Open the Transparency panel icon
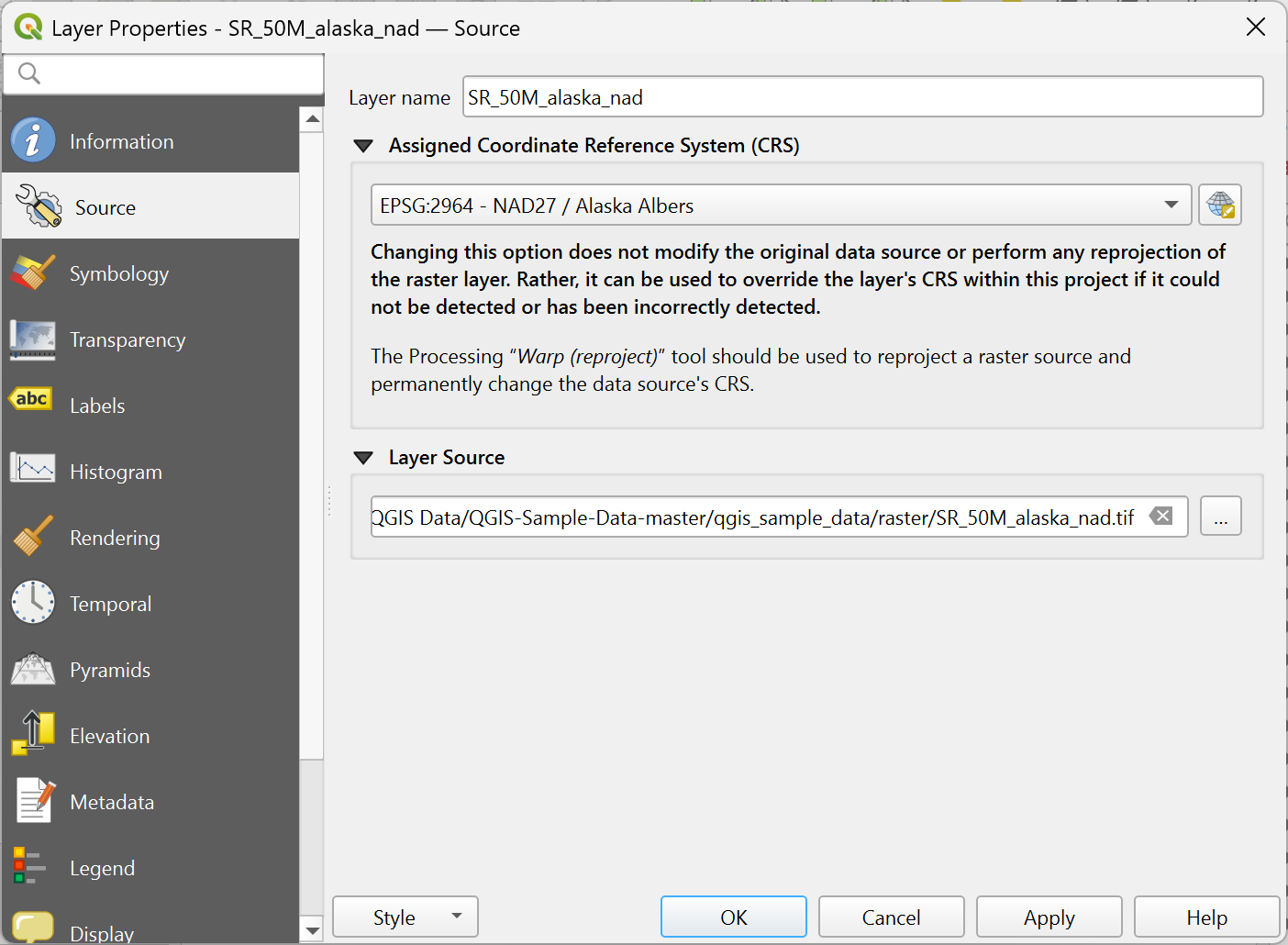This screenshot has height=945, width=1288. point(33,339)
